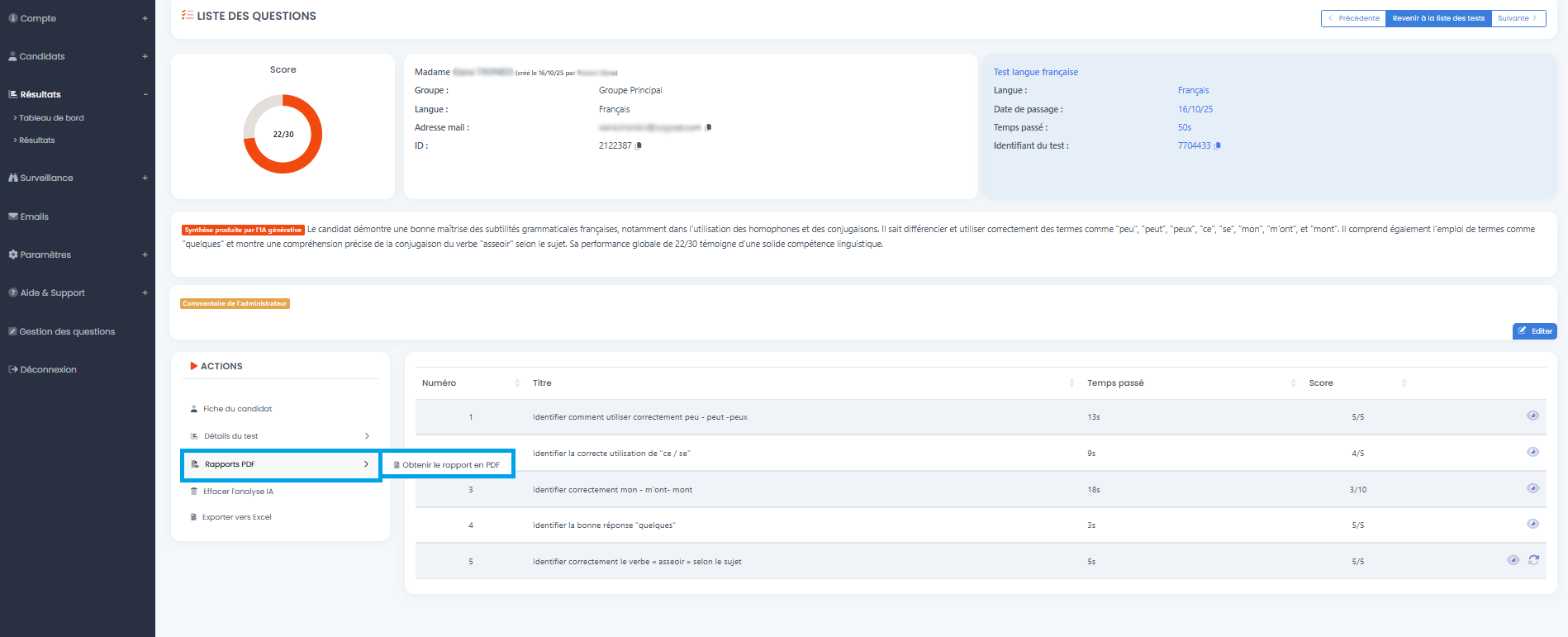The height and width of the screenshot is (637, 1568).
Task: Click the Paramètres gear icon
Action: coord(13,254)
